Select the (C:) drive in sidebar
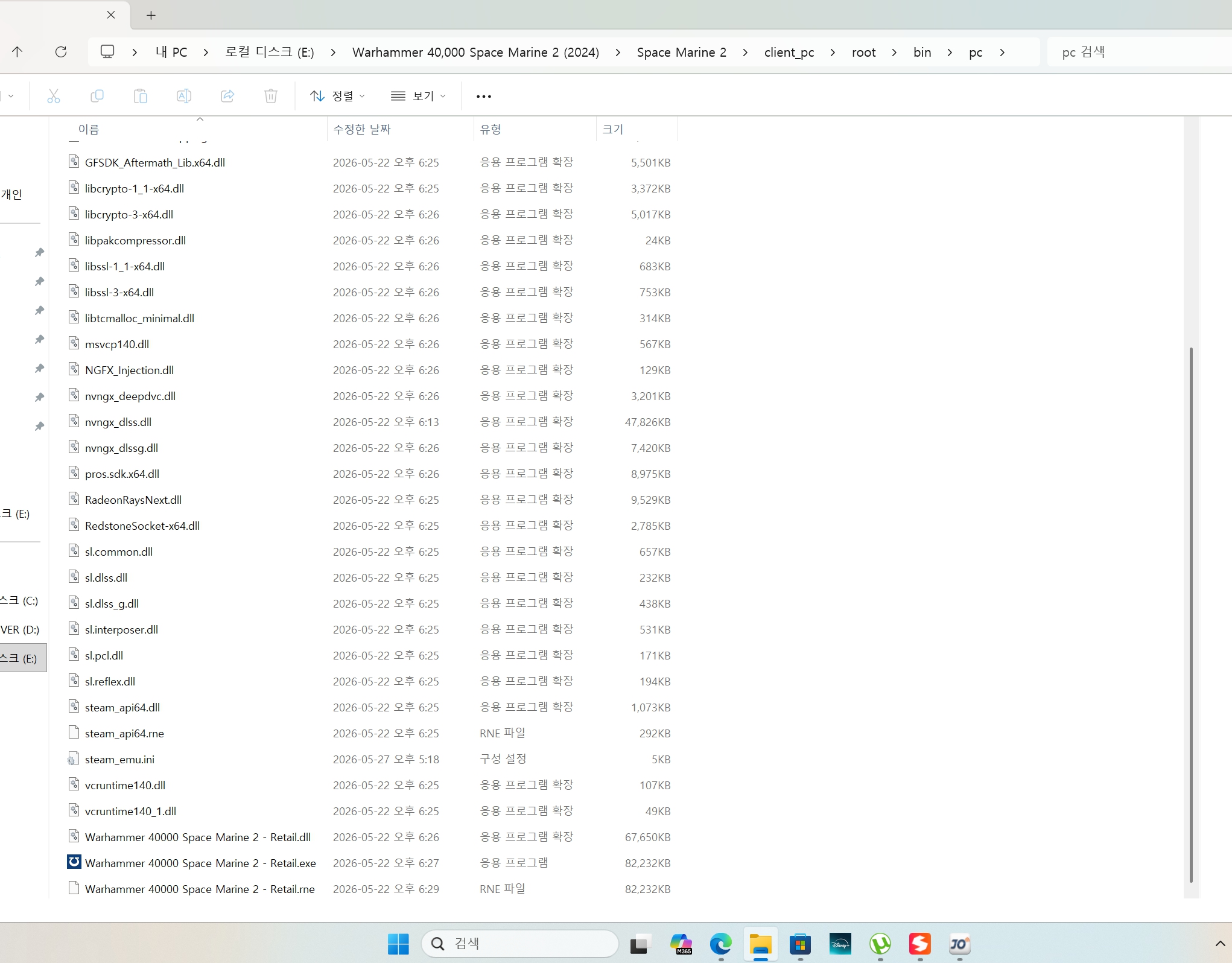The width and height of the screenshot is (1232, 963). point(19,600)
